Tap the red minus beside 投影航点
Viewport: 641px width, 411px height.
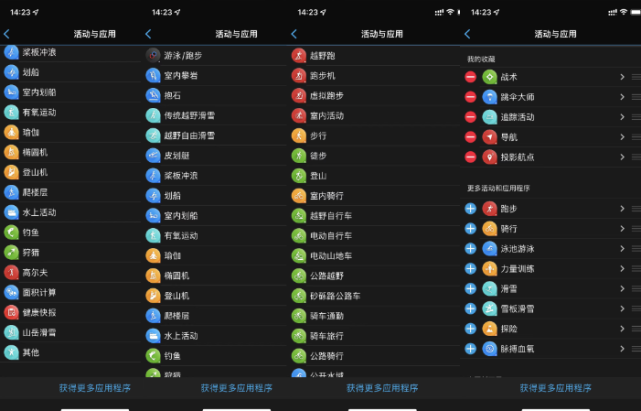pos(471,157)
